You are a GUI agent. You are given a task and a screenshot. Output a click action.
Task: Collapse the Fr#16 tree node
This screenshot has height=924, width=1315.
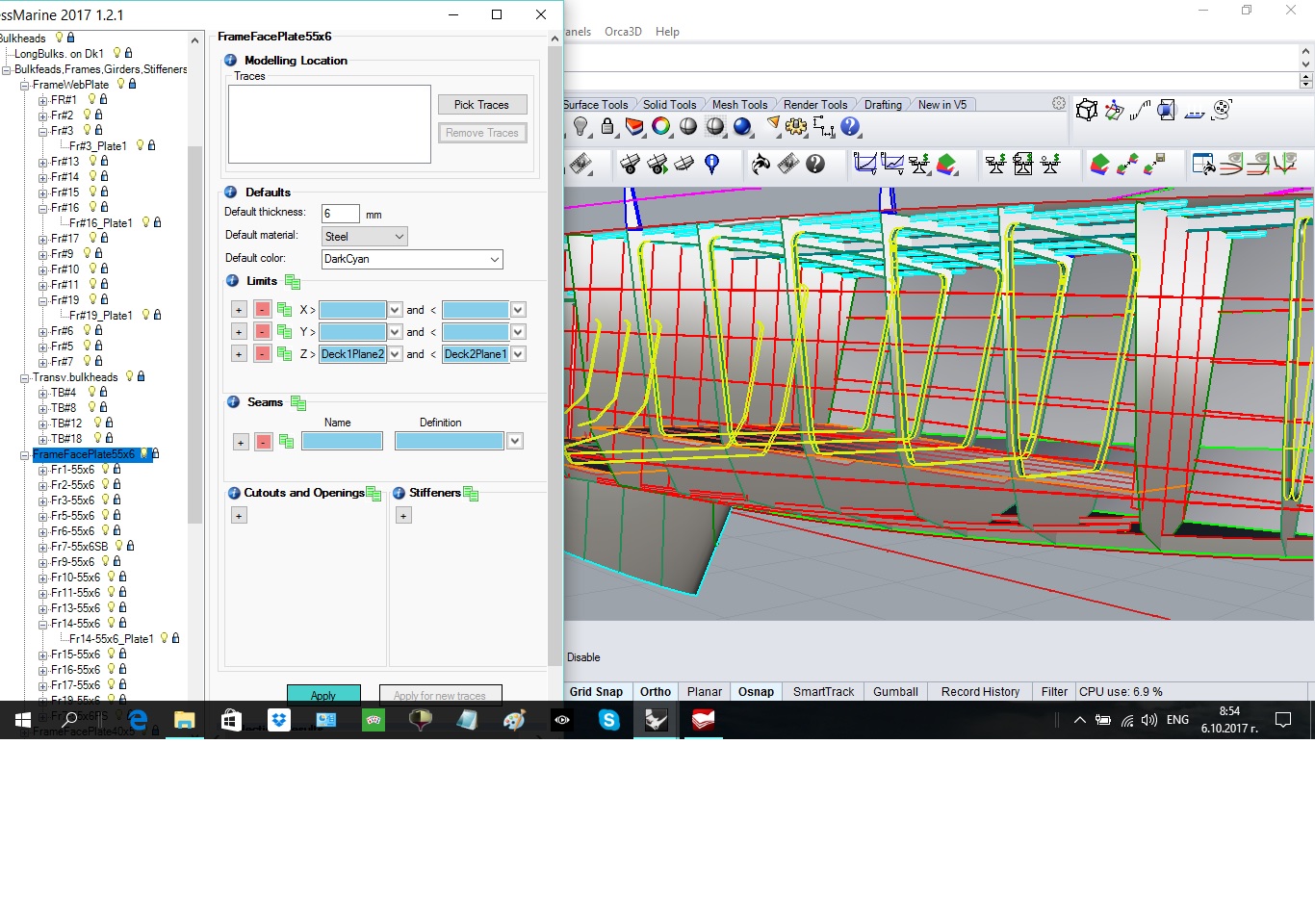(x=42, y=208)
